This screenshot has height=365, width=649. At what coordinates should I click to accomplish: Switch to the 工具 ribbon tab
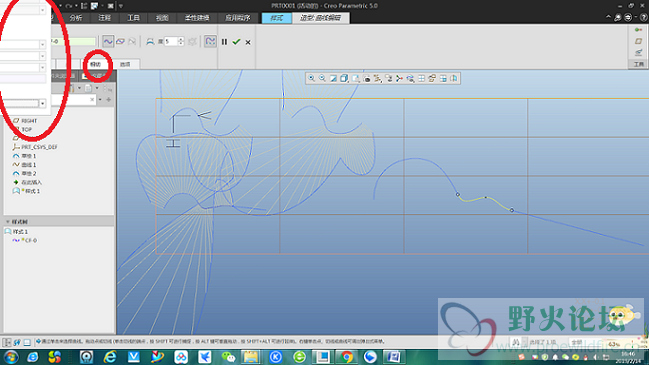click(133, 18)
